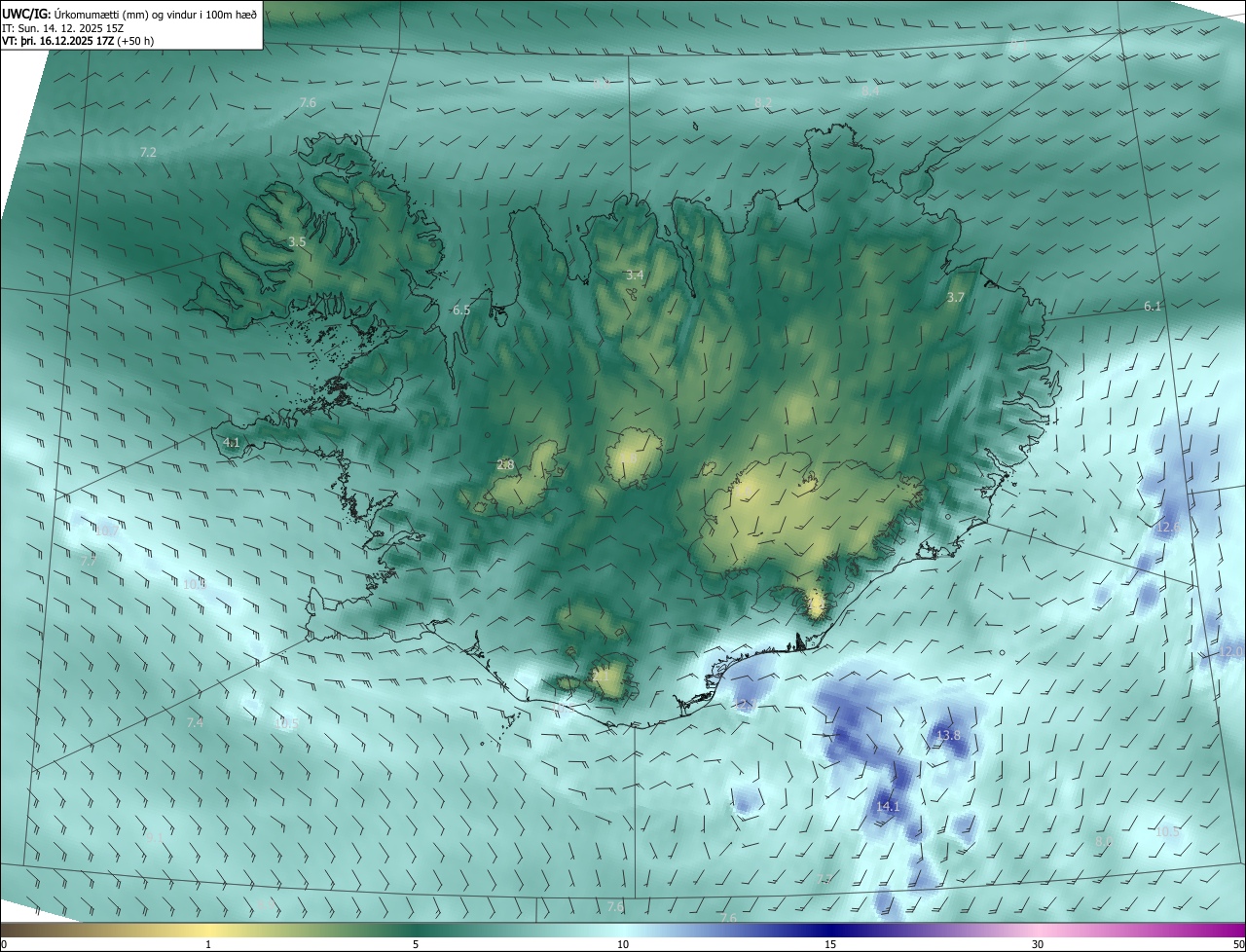Click the initial time 'IT: Sun. 14. 12. 2025 15Z'
Image resolution: width=1246 pixels, height=952 pixels.
pyautogui.click(x=64, y=28)
